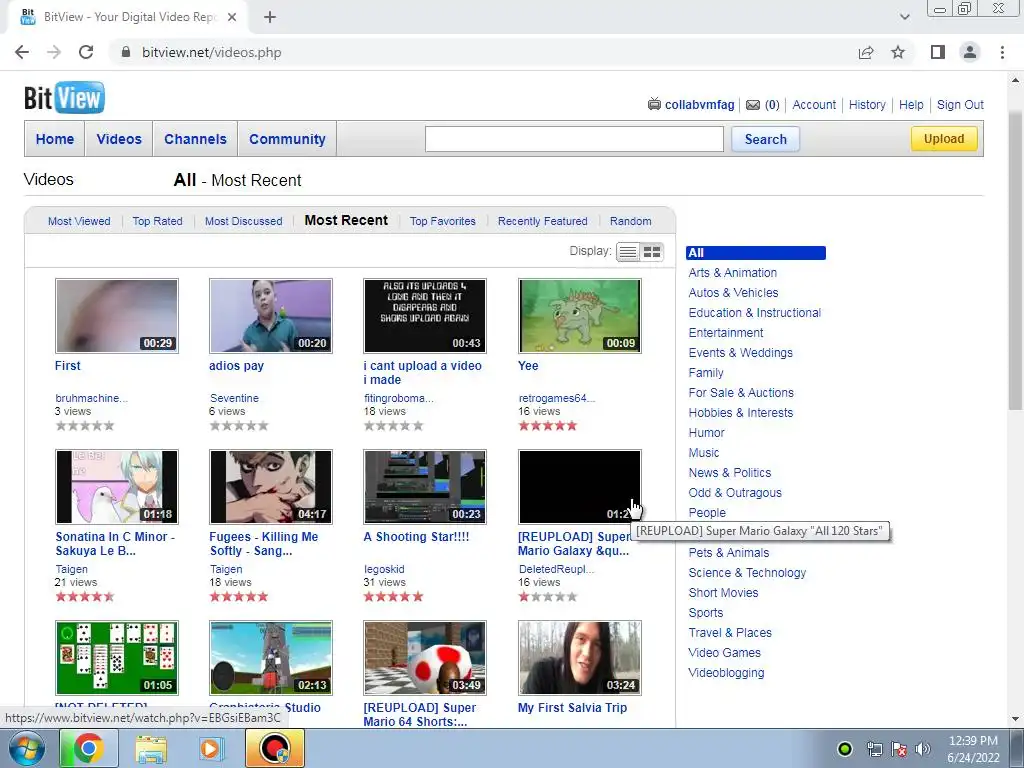The width and height of the screenshot is (1024, 768).
Task: Click the BitView logo
Action: pos(64,98)
